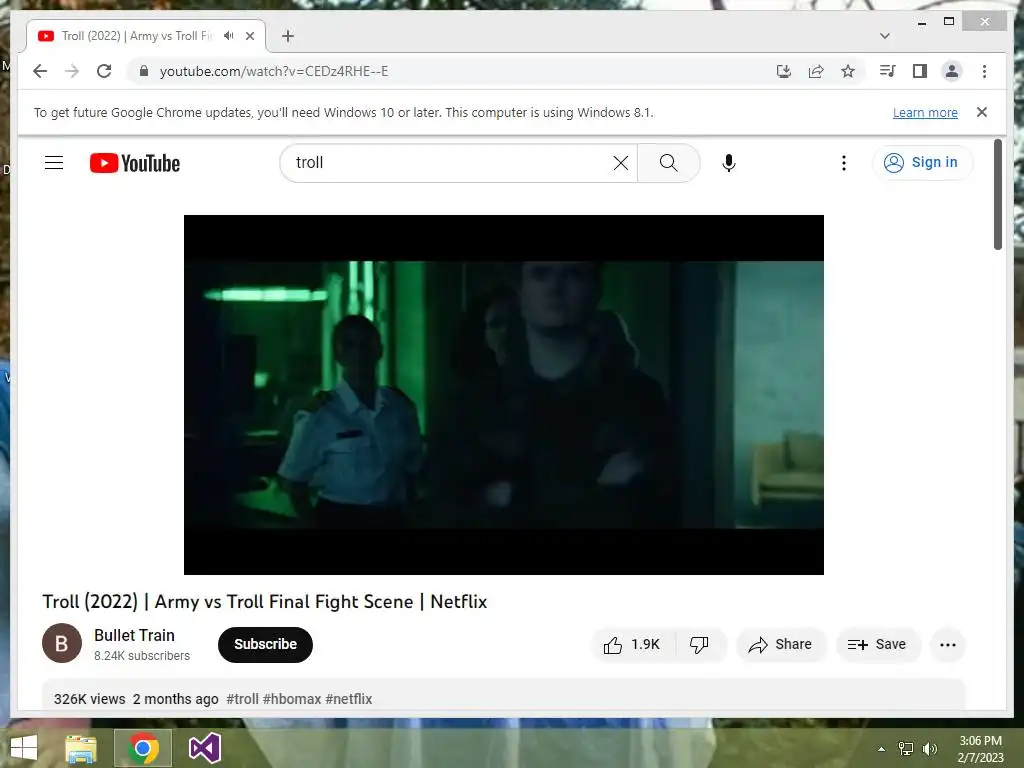Open the network tray icon
This screenshot has width=1024, height=768.
point(906,749)
